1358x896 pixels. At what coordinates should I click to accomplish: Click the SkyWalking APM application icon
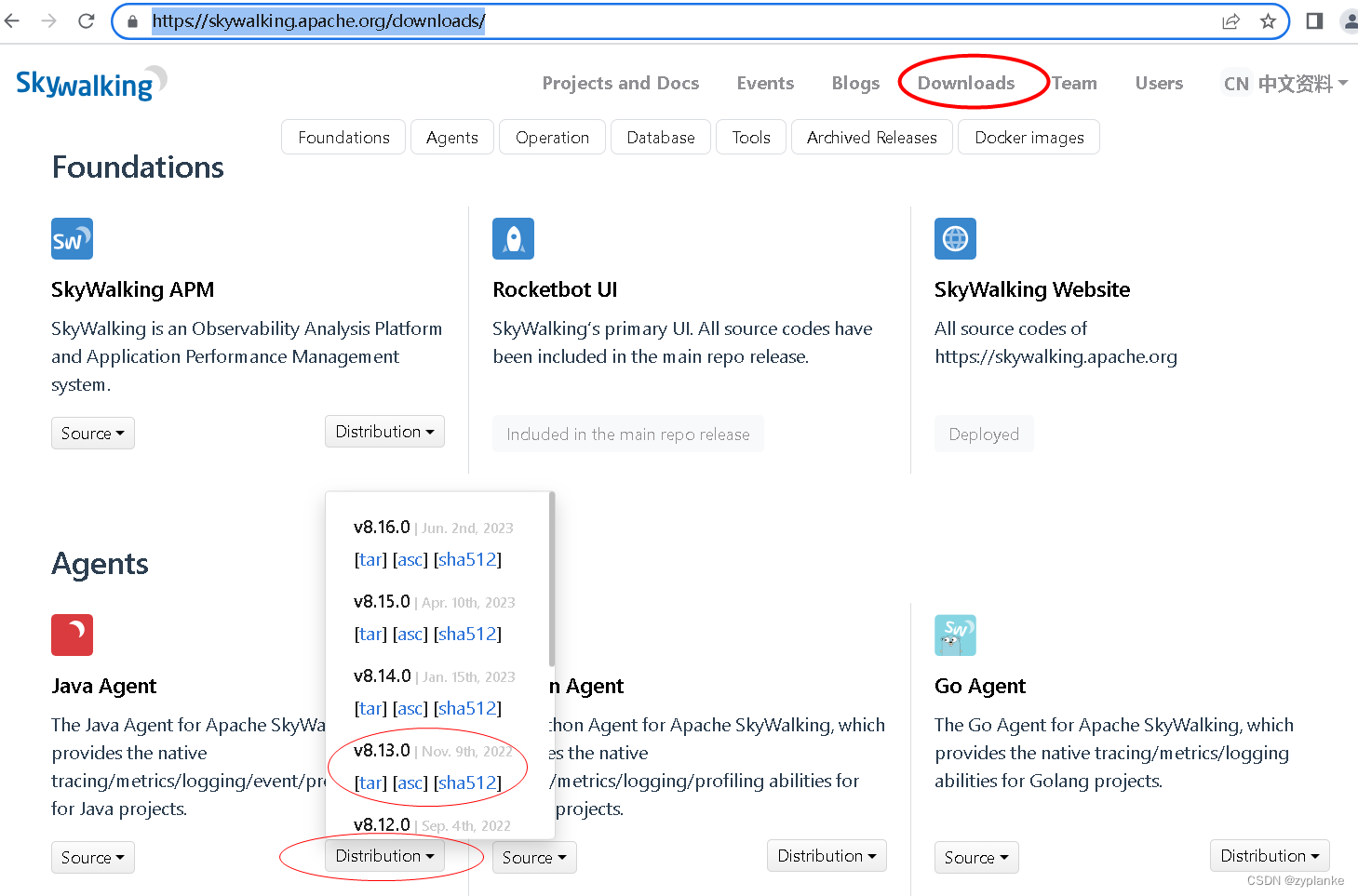coord(71,238)
